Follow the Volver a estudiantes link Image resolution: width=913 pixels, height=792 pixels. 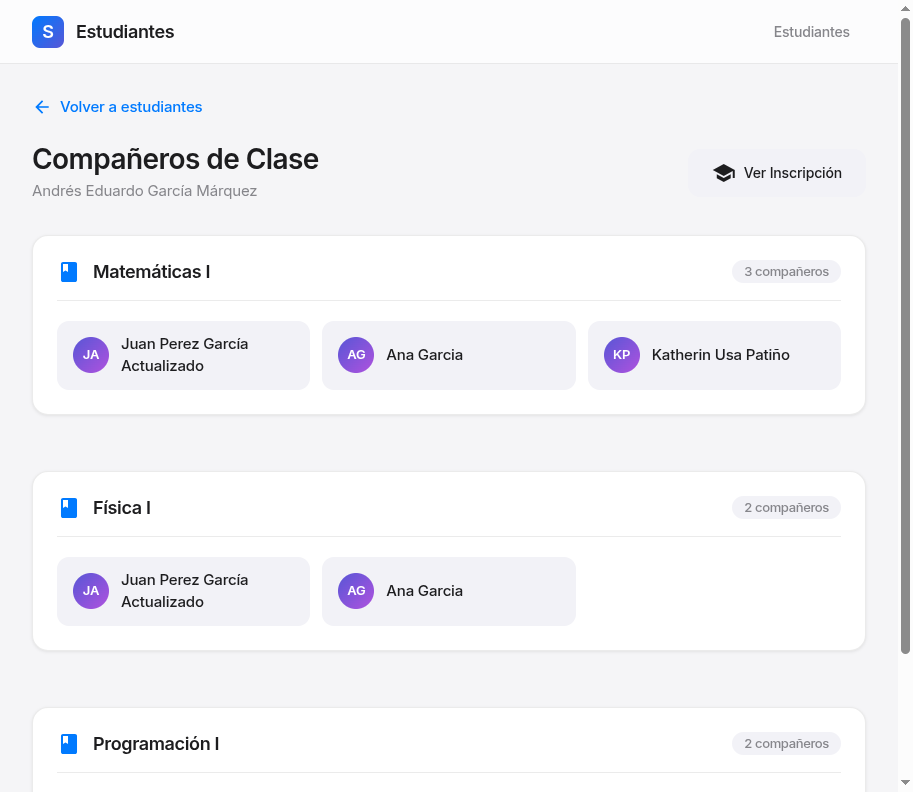click(x=131, y=107)
